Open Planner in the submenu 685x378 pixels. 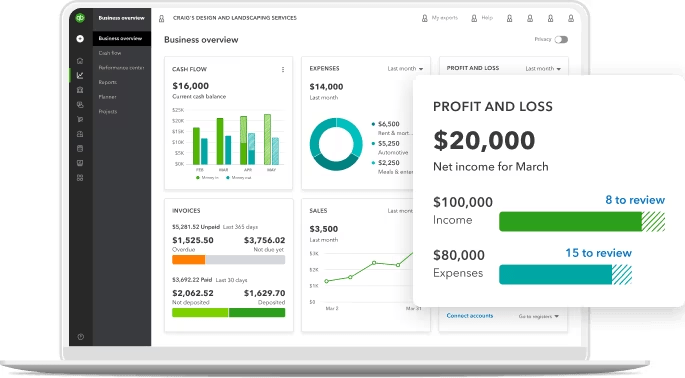pyautogui.click(x=107, y=97)
